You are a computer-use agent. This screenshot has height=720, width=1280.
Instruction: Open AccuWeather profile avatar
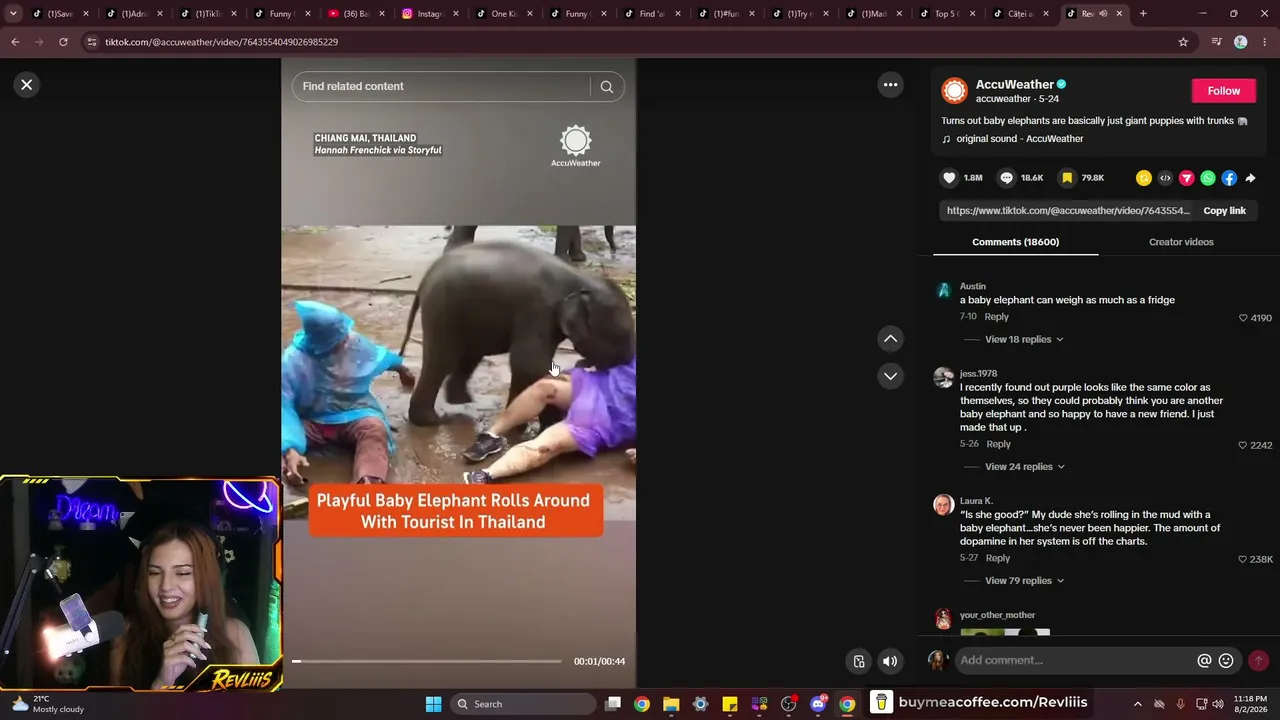click(955, 91)
